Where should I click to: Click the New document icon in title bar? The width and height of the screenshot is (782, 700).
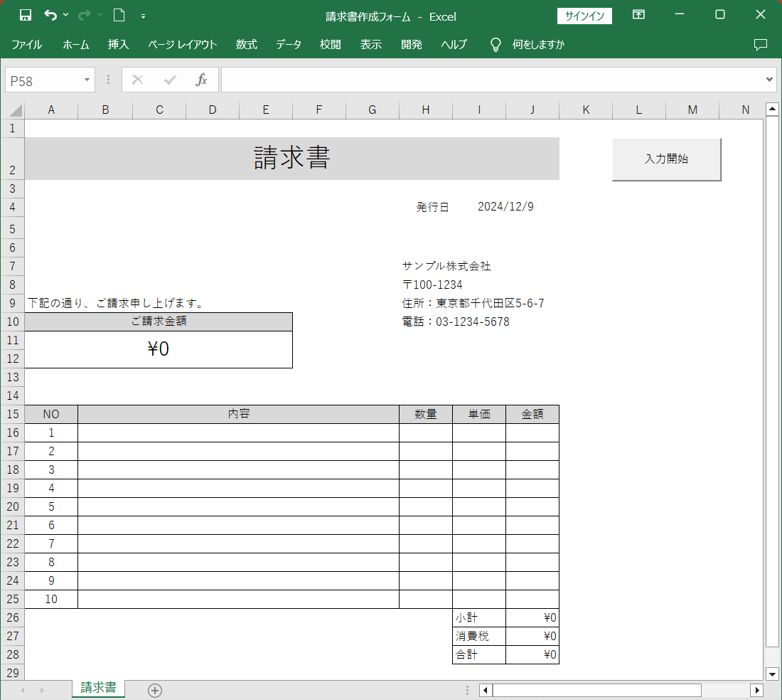point(119,15)
